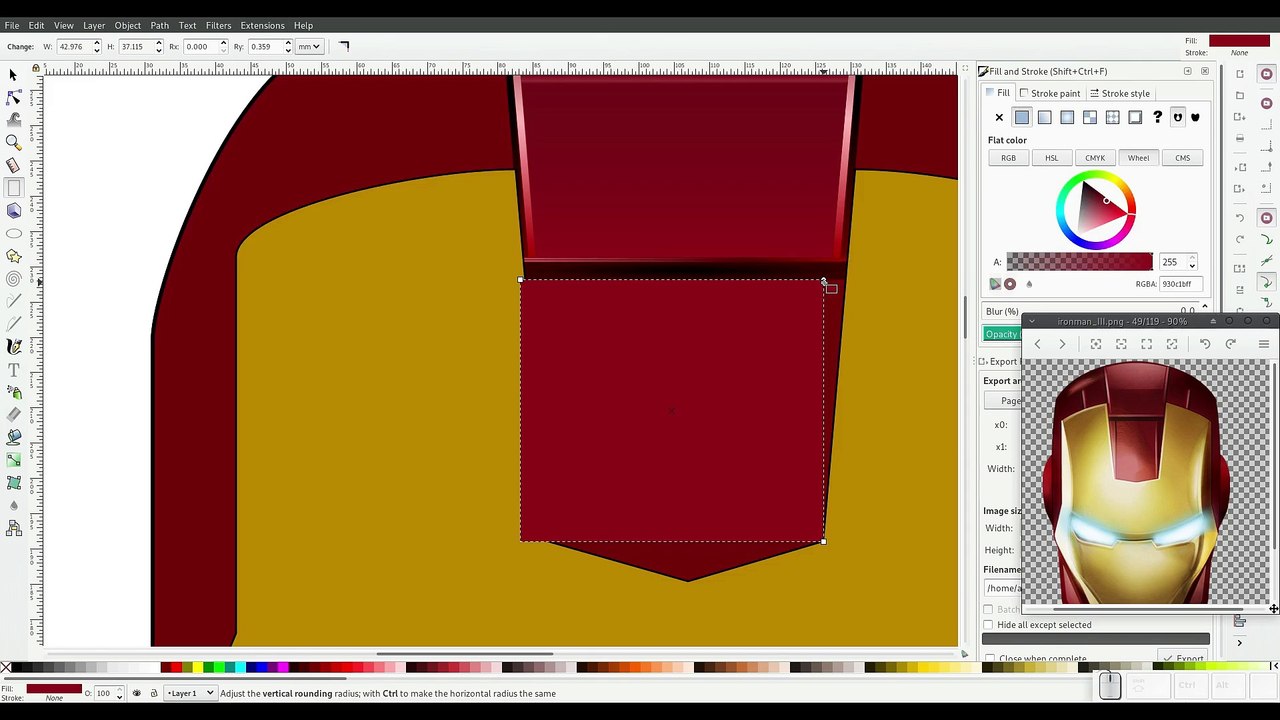The height and width of the screenshot is (720, 1280).
Task: Open the Extensions menu
Action: tap(262, 25)
